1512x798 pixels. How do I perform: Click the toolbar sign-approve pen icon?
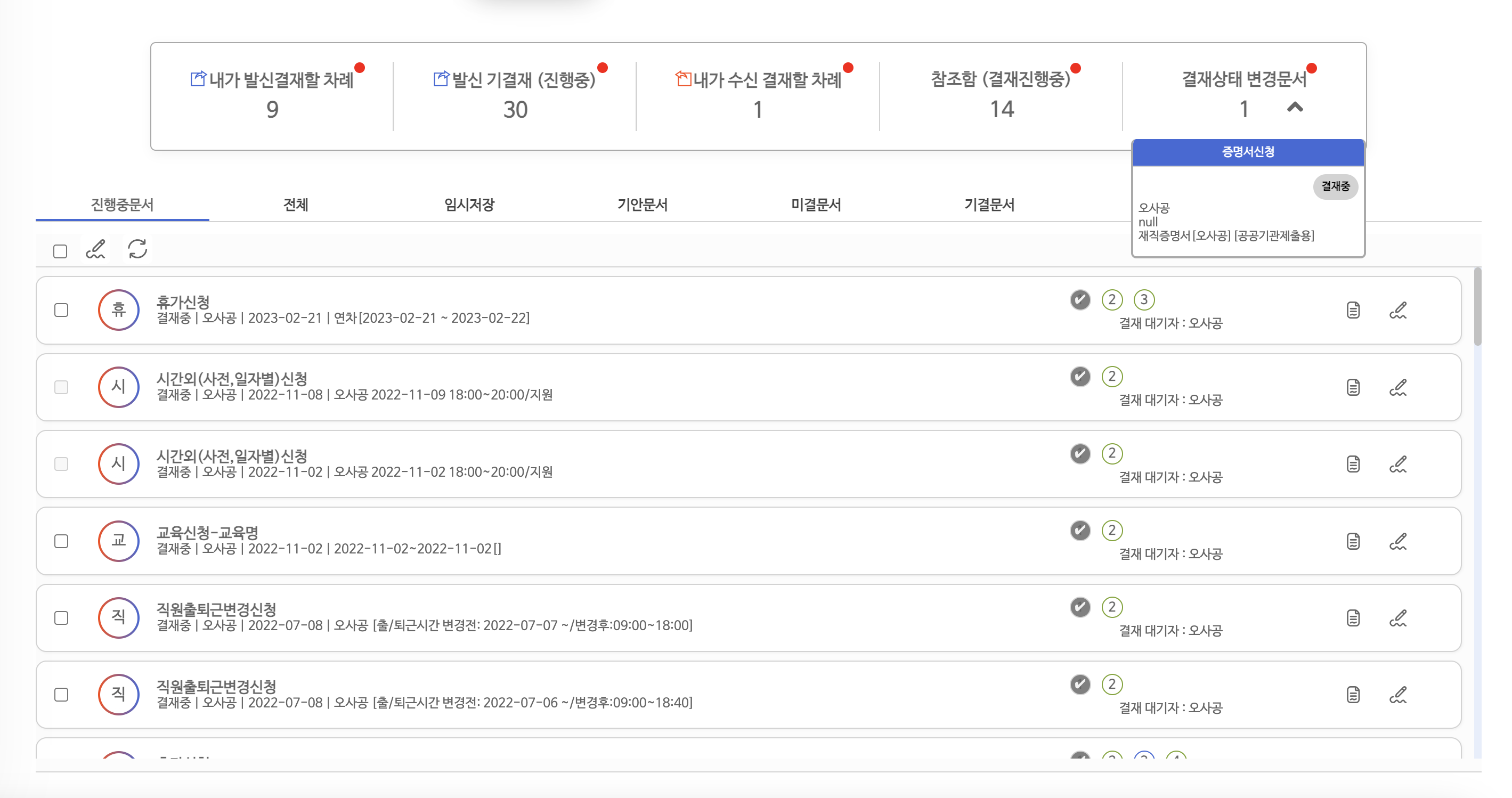tap(96, 249)
